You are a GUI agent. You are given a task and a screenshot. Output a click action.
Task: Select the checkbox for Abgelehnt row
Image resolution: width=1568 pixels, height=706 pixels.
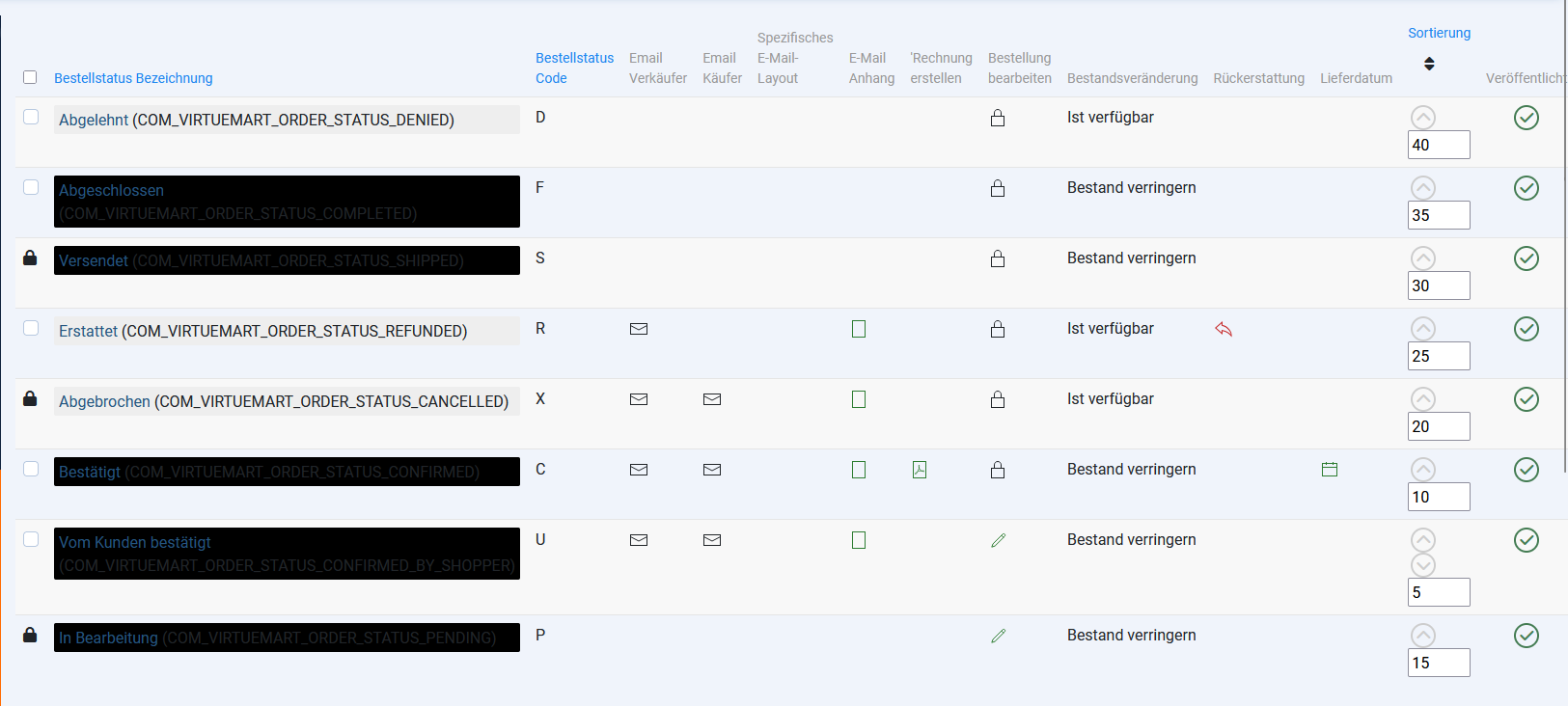click(x=31, y=117)
